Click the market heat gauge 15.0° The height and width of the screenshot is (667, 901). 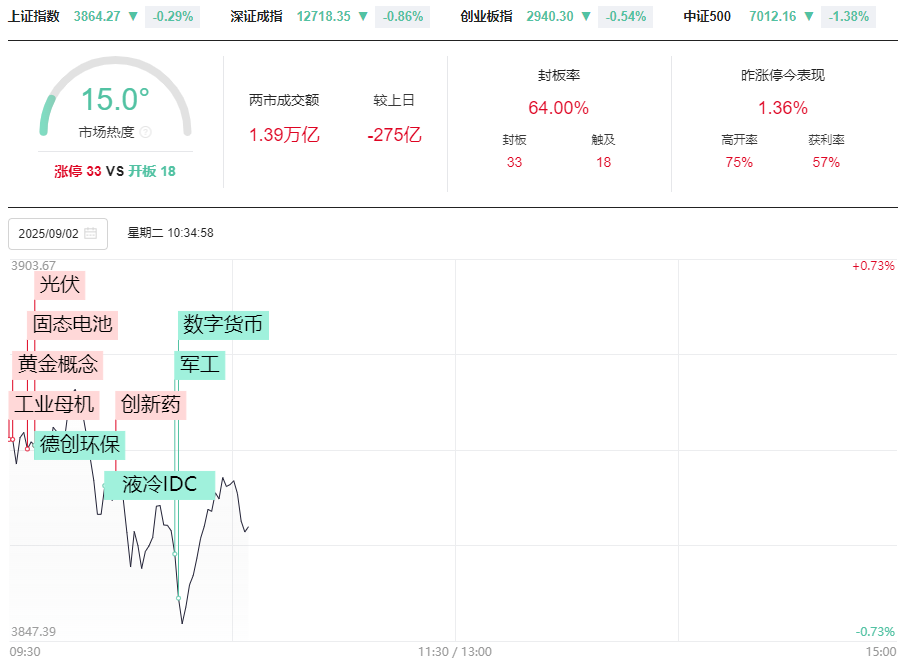[x=114, y=100]
